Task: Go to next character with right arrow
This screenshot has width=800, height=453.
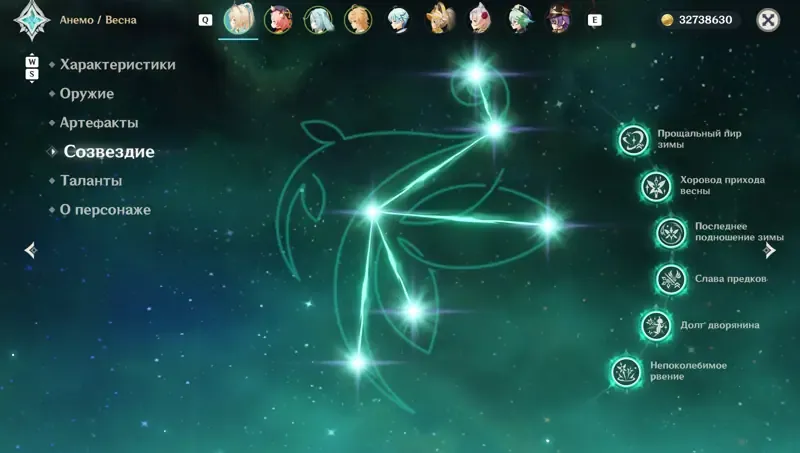Action: point(769,250)
